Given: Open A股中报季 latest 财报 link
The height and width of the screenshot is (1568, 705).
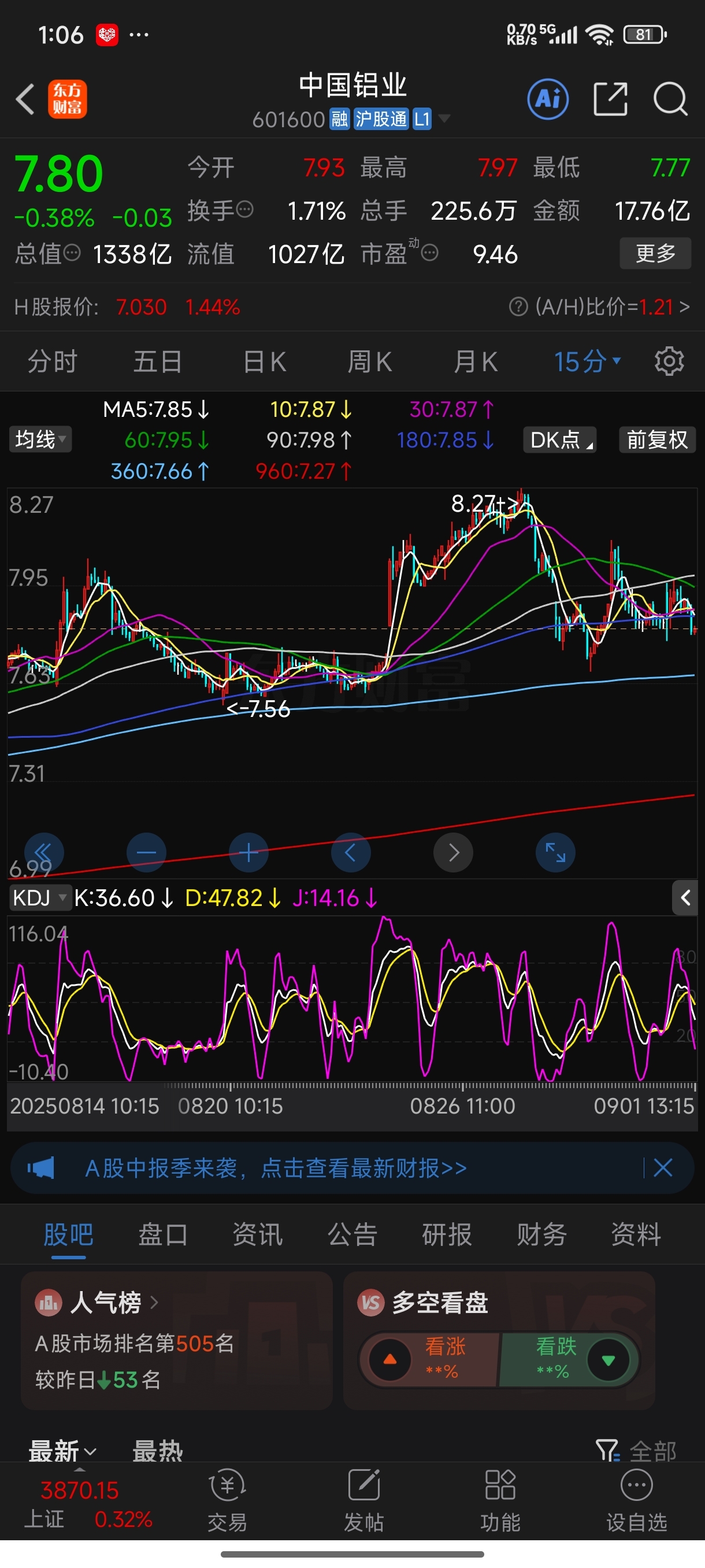Looking at the screenshot, I should [x=276, y=1168].
